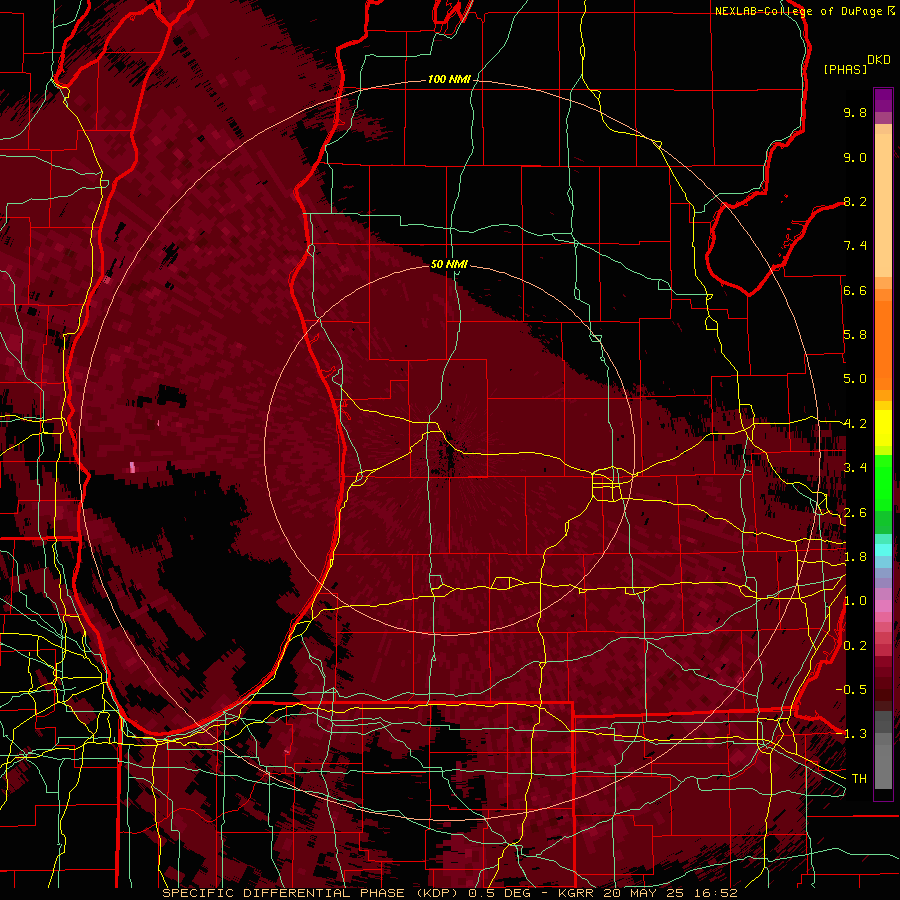This screenshot has width=900, height=900.
Task: Pick the pink segment of the color bar
Action: (883, 606)
